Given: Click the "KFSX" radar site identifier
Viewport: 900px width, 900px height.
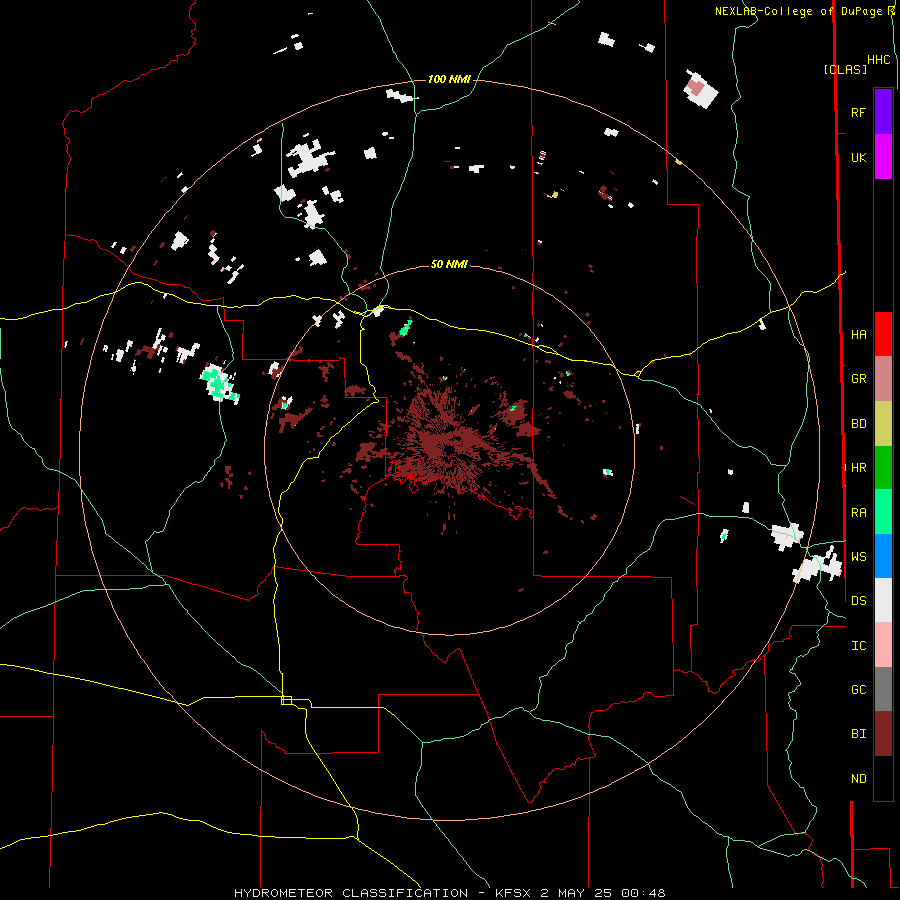Looking at the screenshot, I should click(514, 893).
